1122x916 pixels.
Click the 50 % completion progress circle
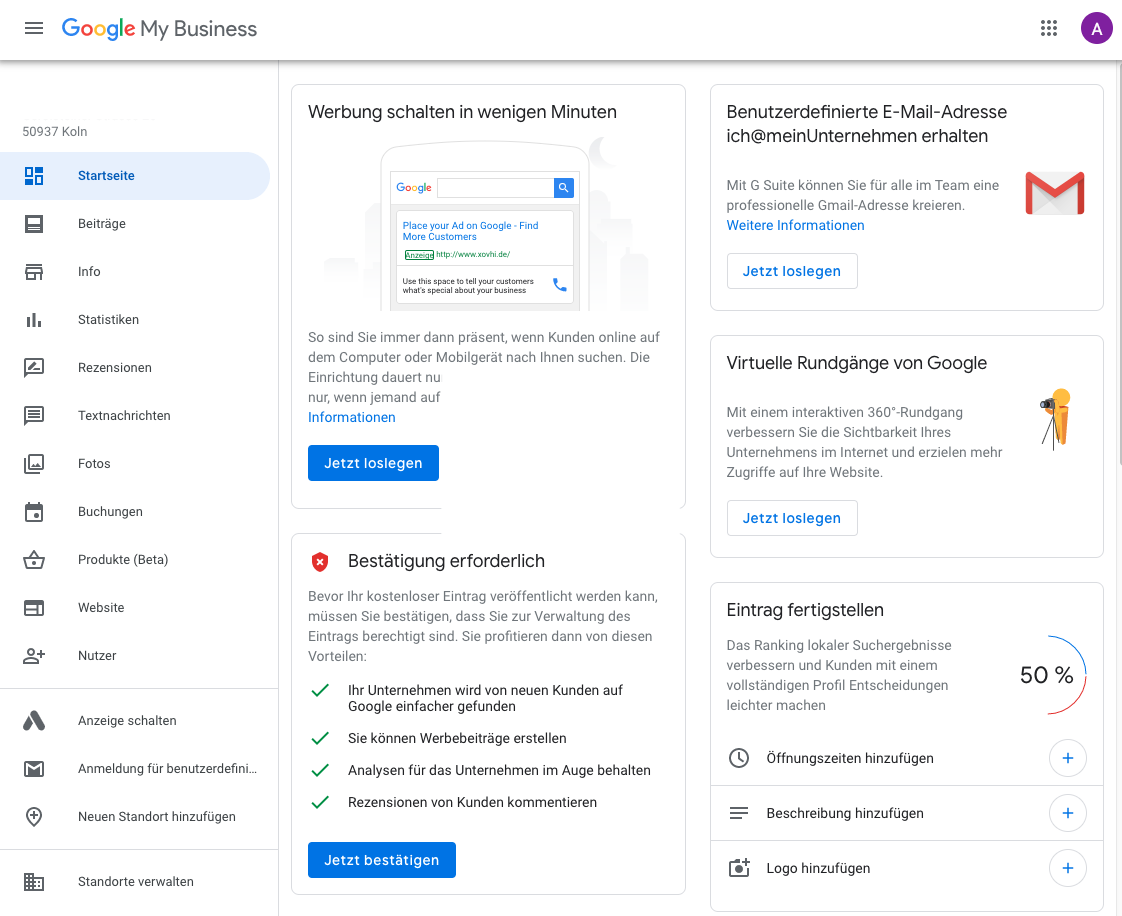1048,675
